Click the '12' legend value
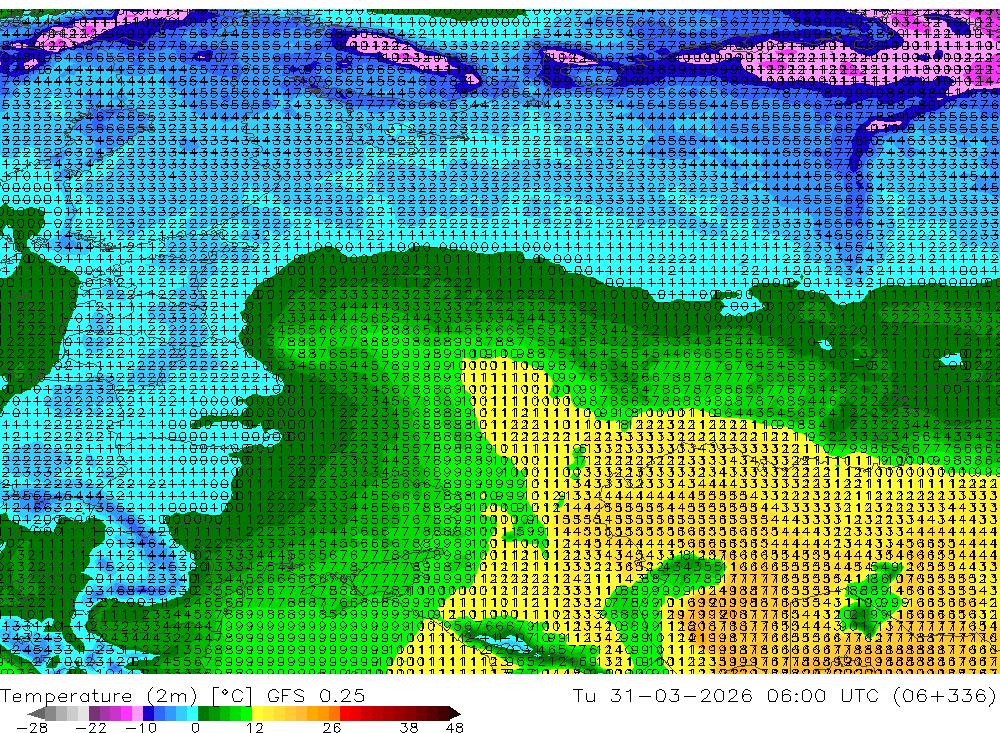Screen dimensions: 1000x733 coord(254,727)
